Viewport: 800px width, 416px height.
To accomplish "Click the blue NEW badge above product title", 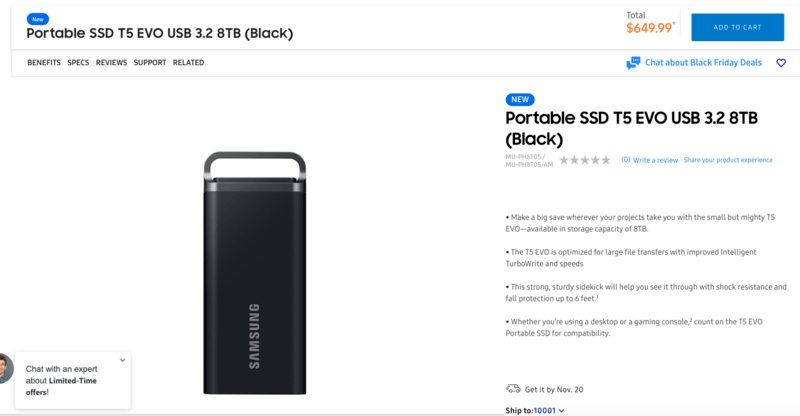I will 520,100.
